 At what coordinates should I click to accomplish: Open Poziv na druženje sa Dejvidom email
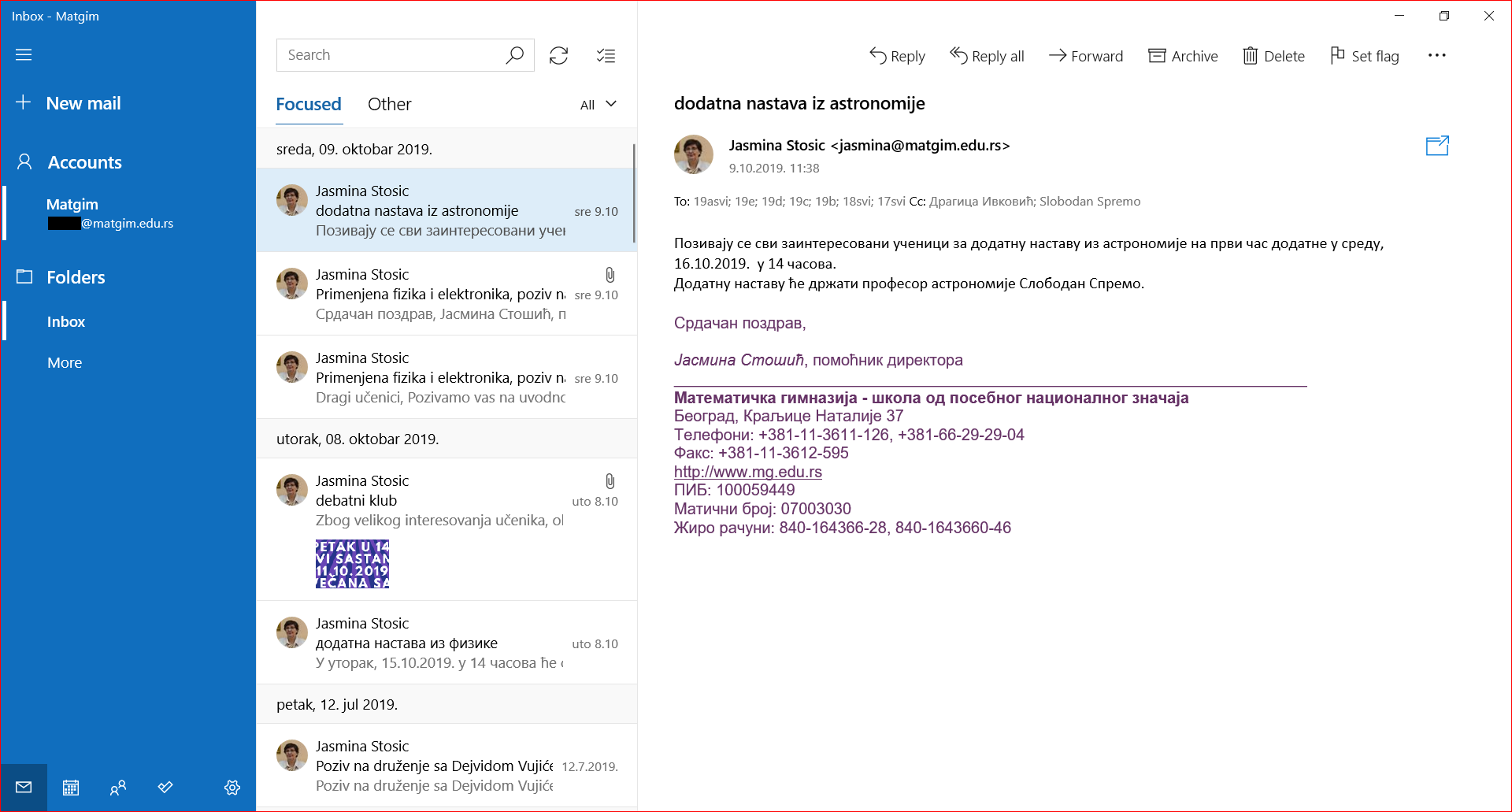click(446, 766)
